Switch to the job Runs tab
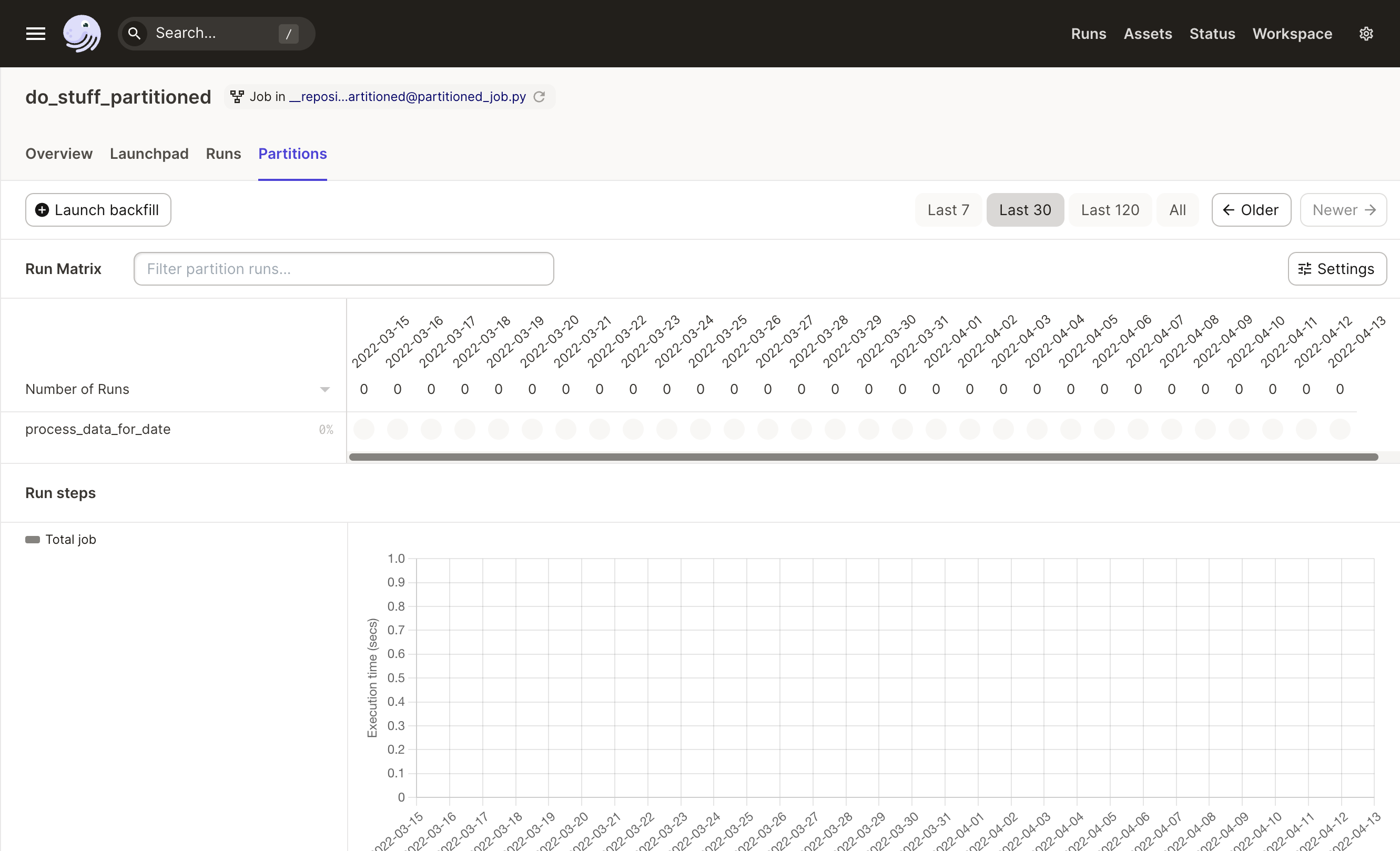The width and height of the screenshot is (1400, 851). pyautogui.click(x=224, y=154)
